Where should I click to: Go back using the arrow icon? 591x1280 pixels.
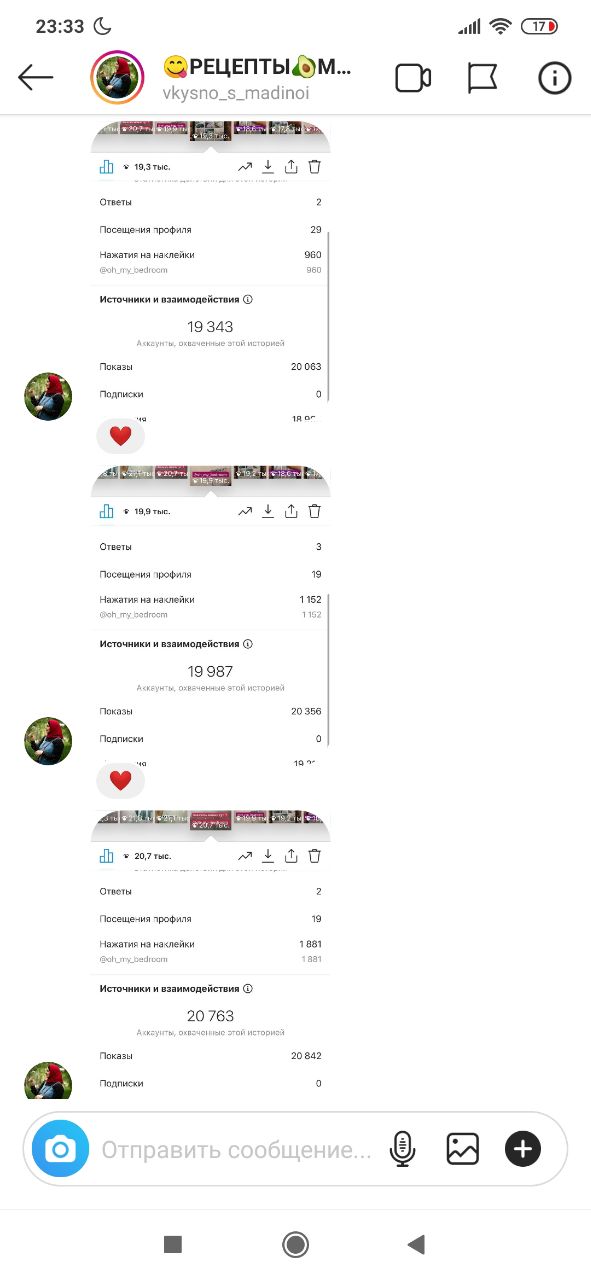pos(35,77)
